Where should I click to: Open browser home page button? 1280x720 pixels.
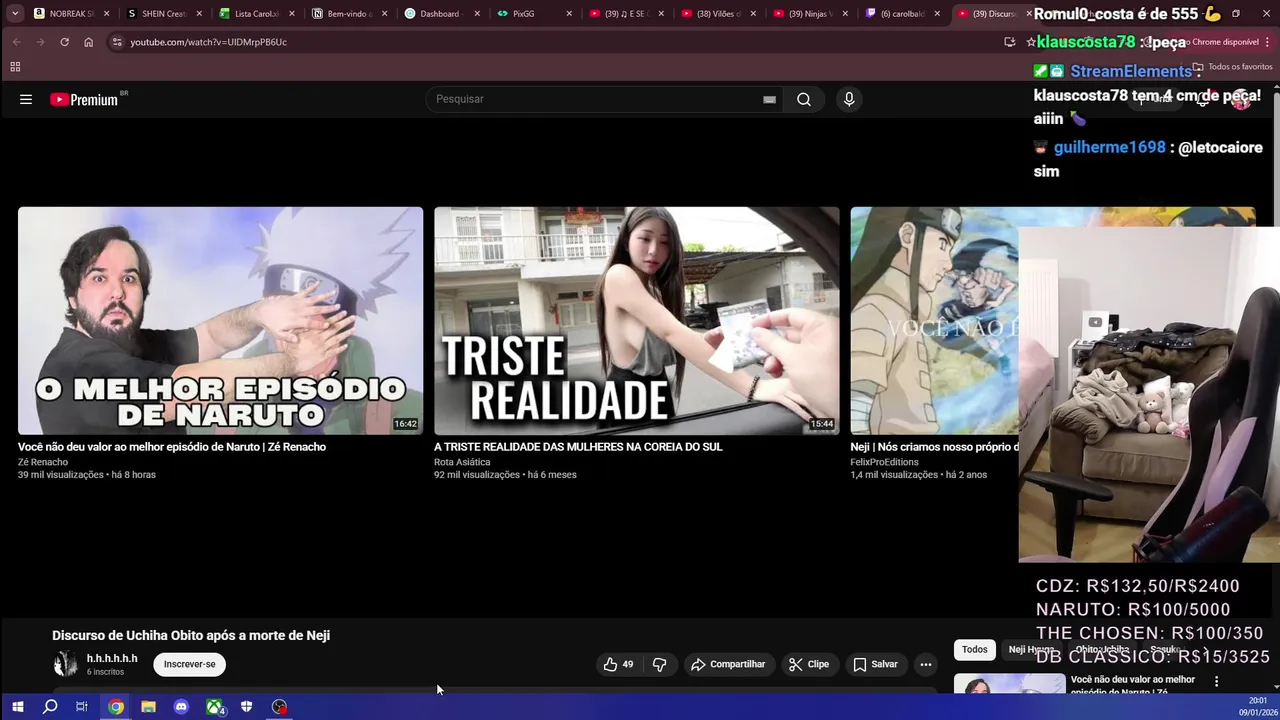coord(88,42)
